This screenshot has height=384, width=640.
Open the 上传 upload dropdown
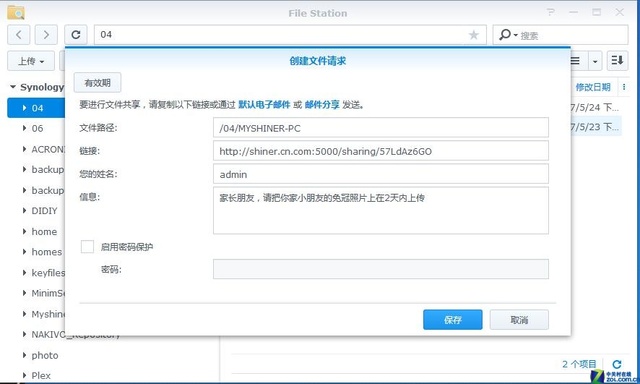31,61
